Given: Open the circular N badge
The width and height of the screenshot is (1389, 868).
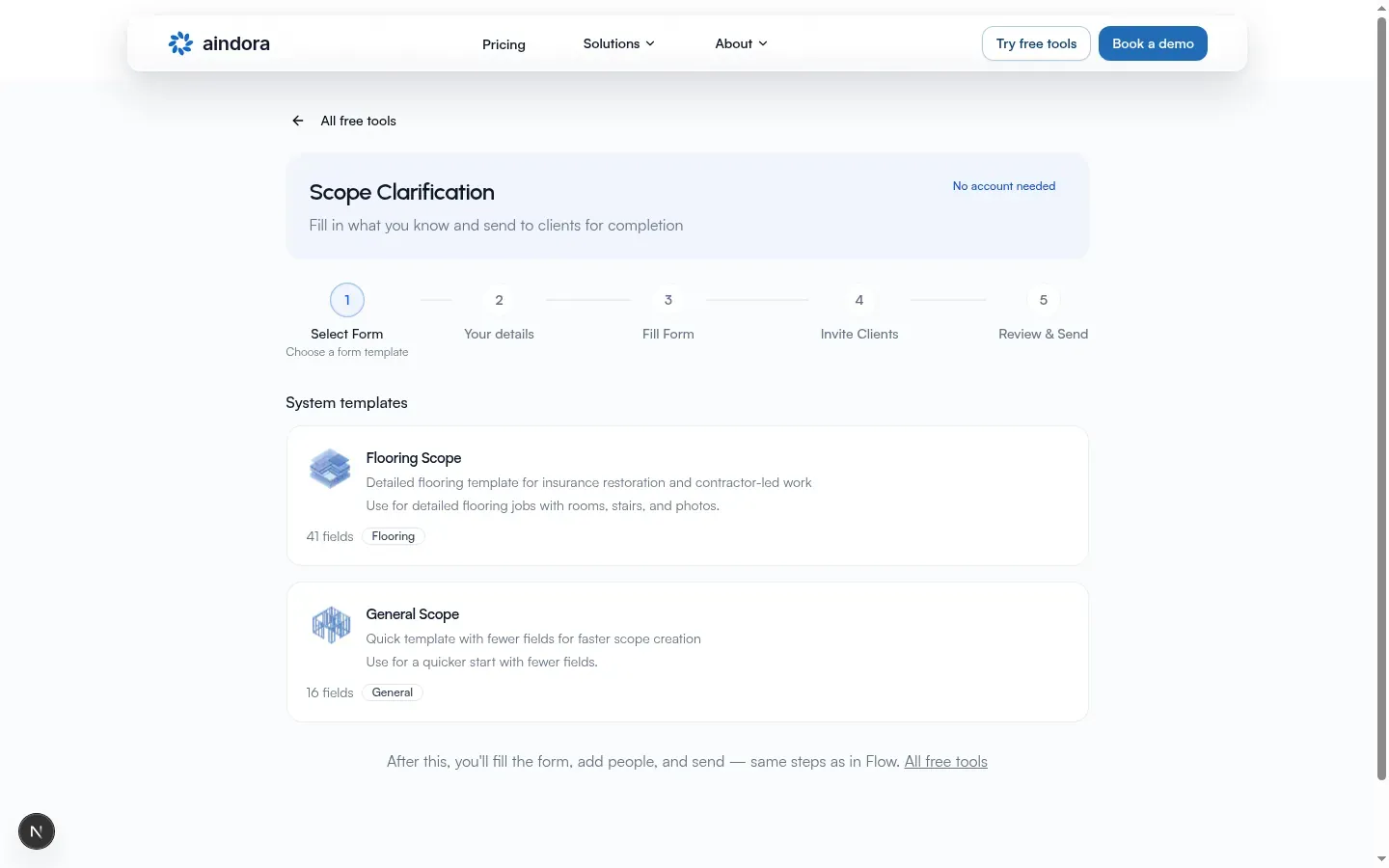Looking at the screenshot, I should click(x=37, y=831).
